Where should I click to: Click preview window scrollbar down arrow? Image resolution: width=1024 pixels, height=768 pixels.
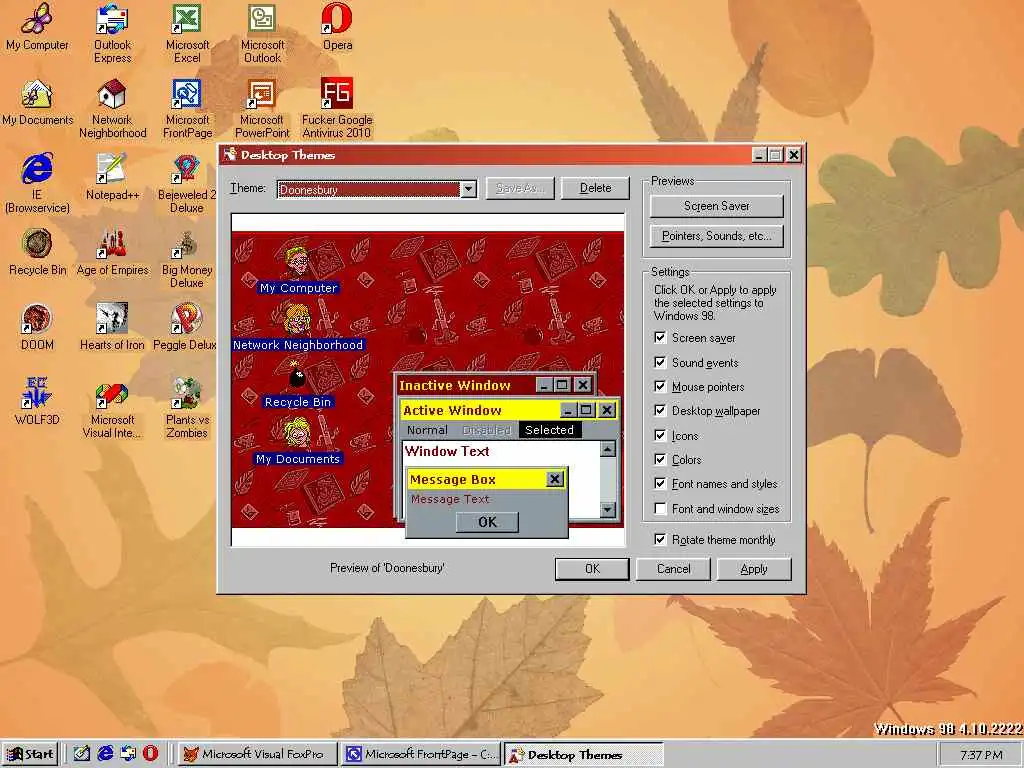pos(608,509)
